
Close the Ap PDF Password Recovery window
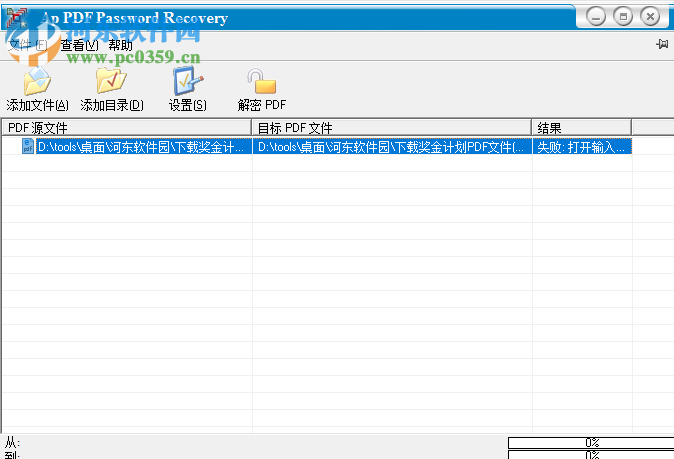tap(650, 17)
